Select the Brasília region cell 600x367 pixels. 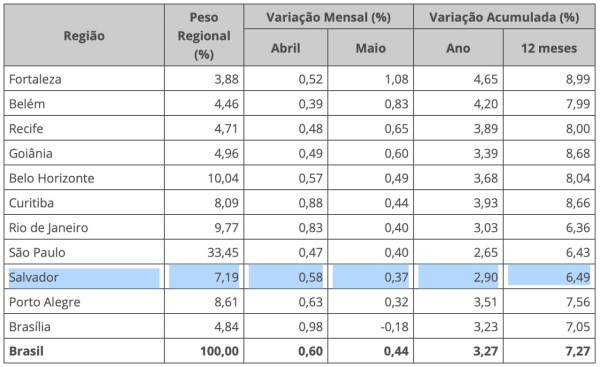click(x=30, y=326)
